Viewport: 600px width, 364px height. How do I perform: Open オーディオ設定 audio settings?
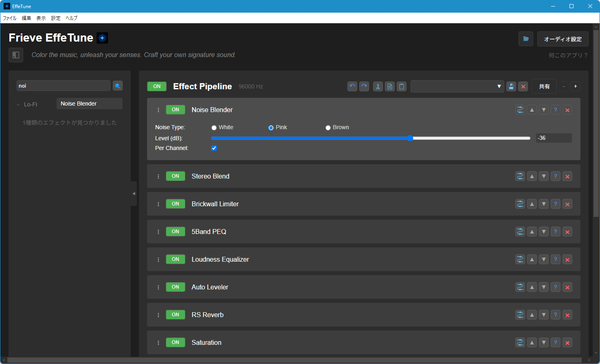tap(563, 39)
